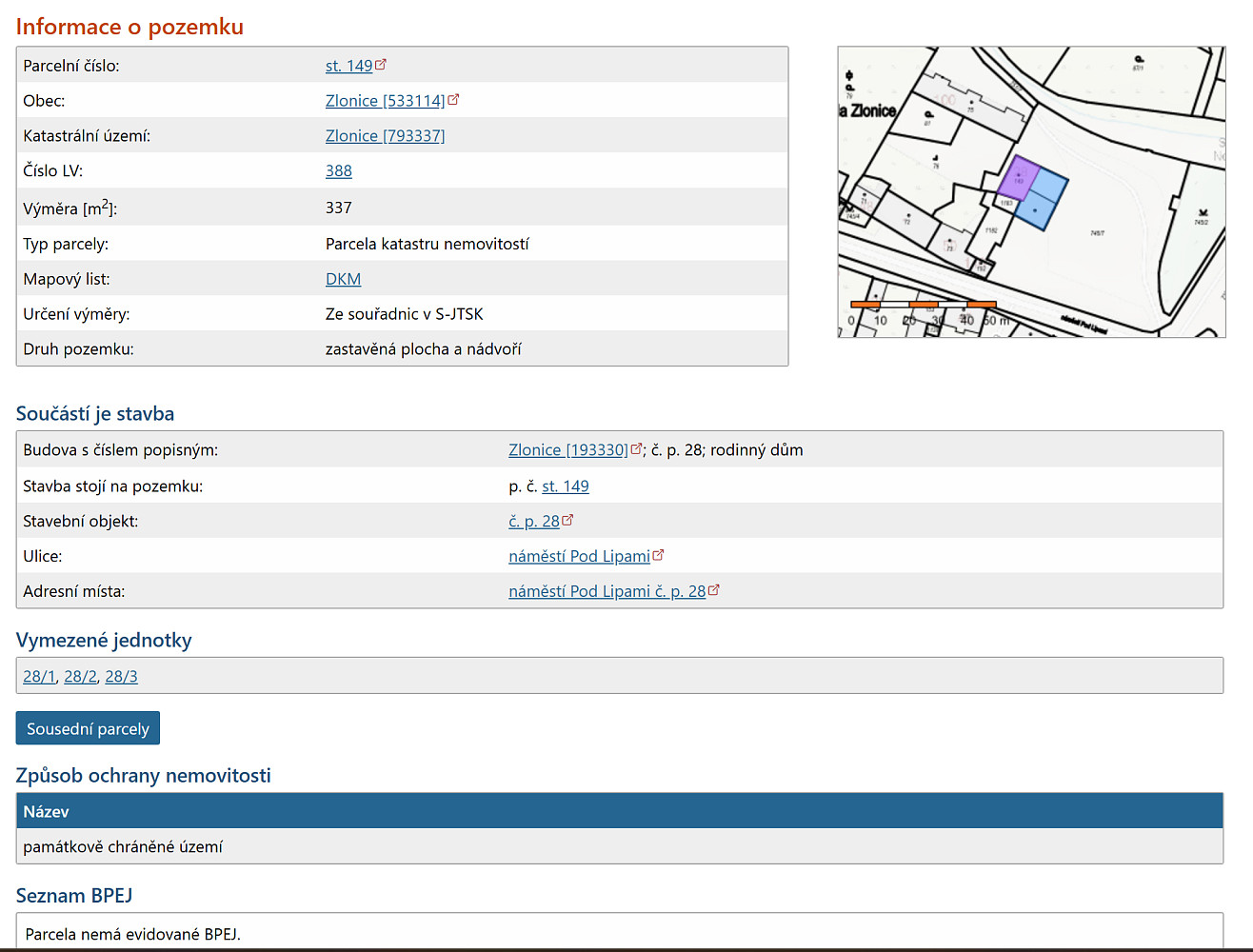Open ownership sheet number 388
The image size is (1253, 952).
339,171
